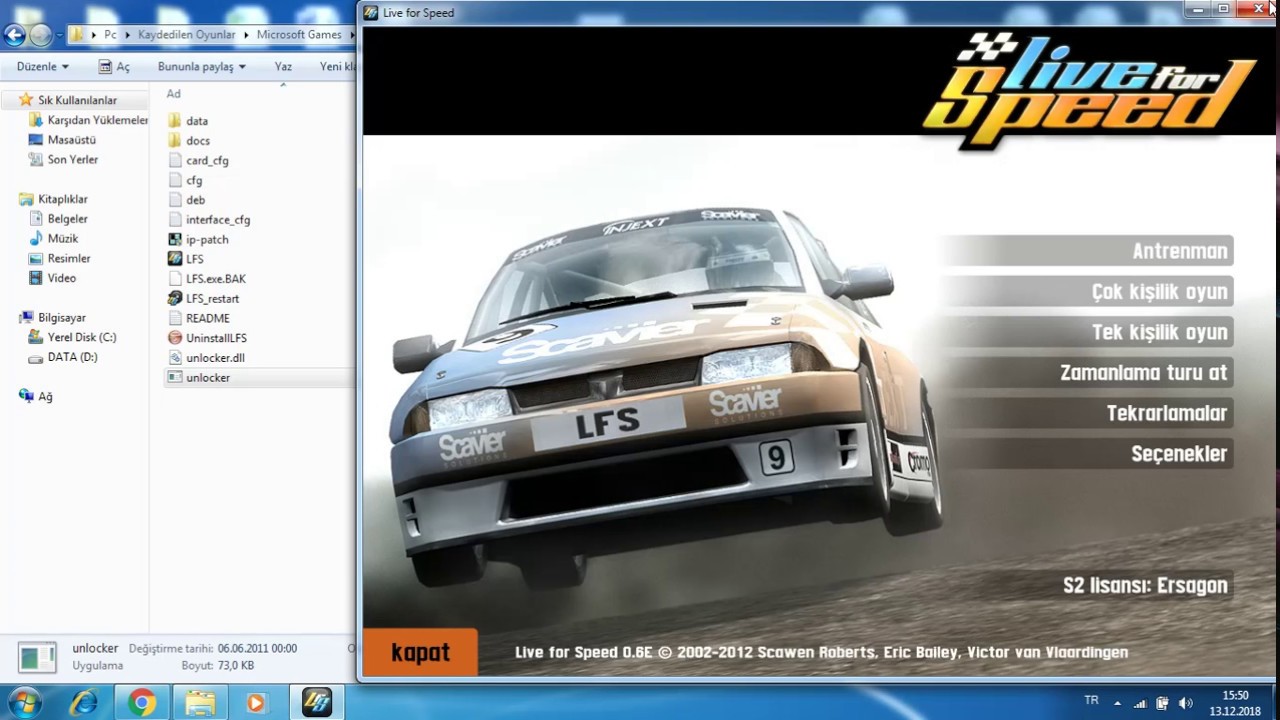The height and width of the screenshot is (720, 1280).
Task: Open the docs folder icon
Action: [x=175, y=141]
